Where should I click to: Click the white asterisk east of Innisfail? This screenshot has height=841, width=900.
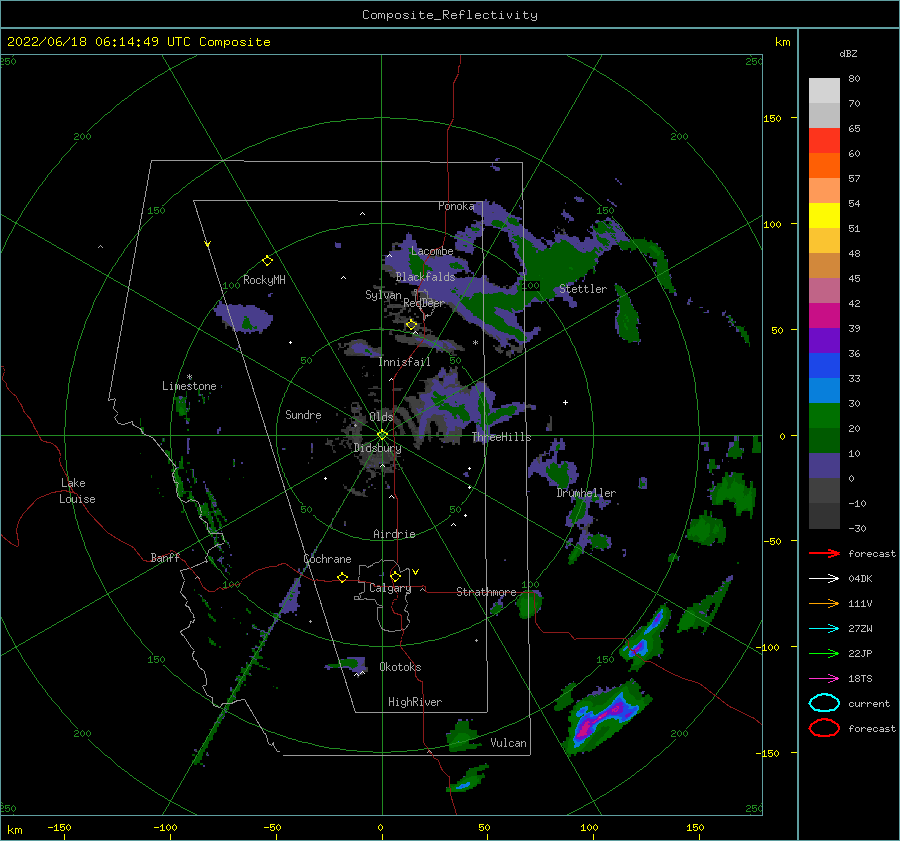(475, 343)
